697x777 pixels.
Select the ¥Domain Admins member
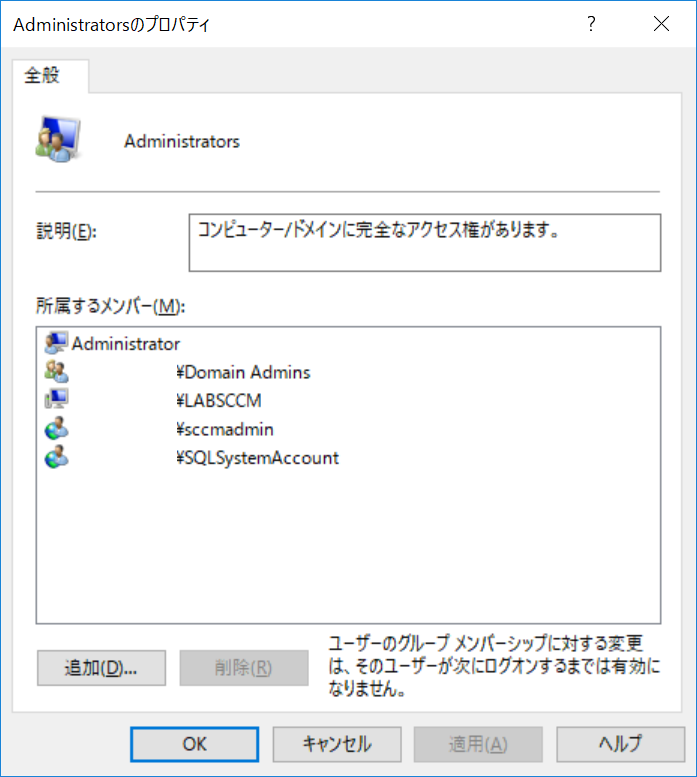[243, 372]
